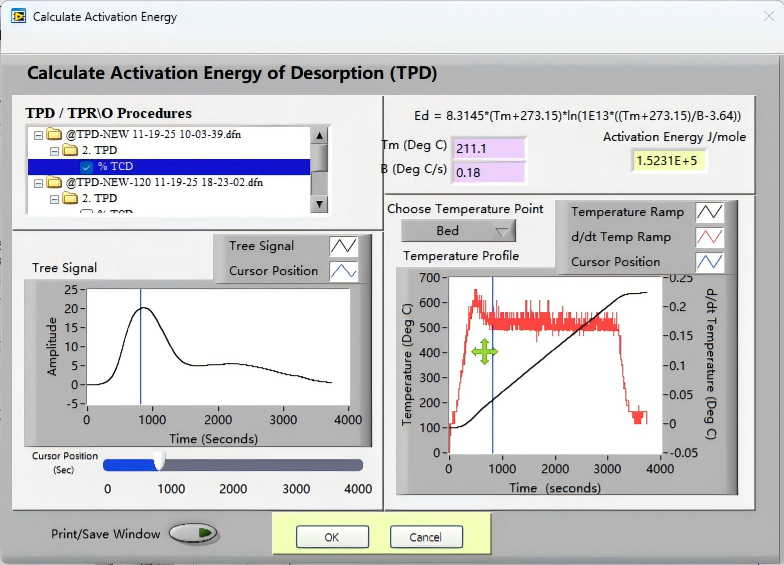Screen dimensions: 784x565
Task: Select the second 2. TPD tree item
Action: [x=99, y=198]
